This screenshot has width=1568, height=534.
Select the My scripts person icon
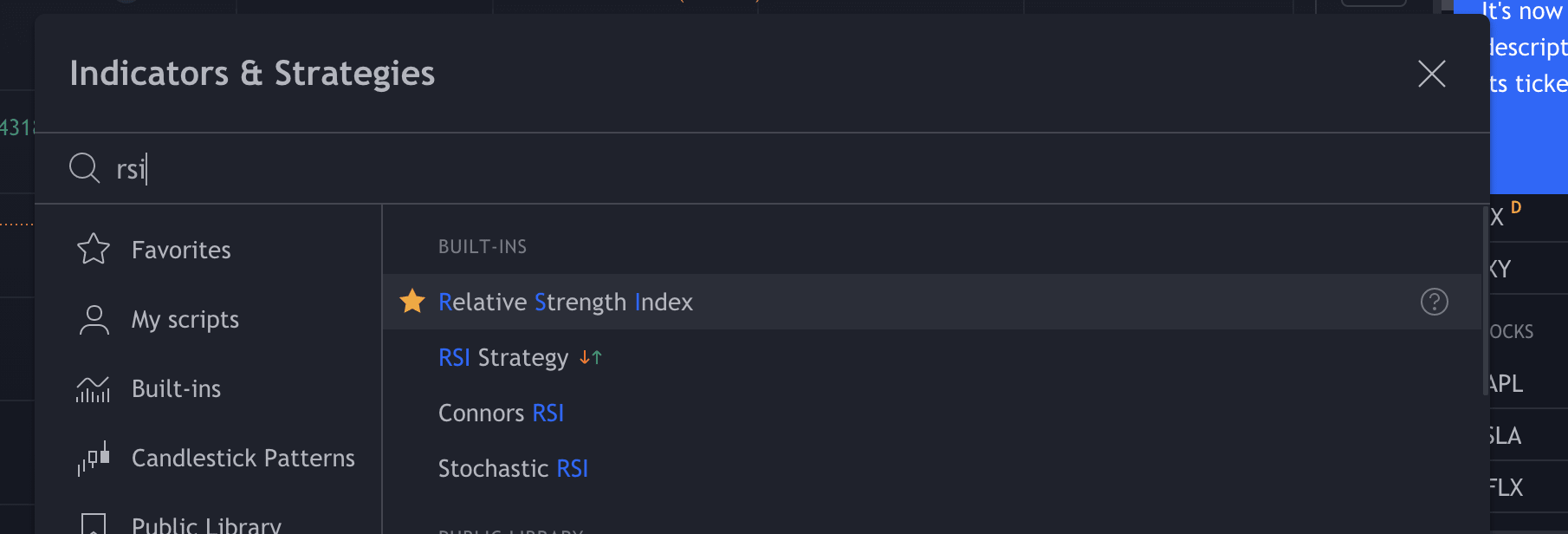click(x=92, y=319)
